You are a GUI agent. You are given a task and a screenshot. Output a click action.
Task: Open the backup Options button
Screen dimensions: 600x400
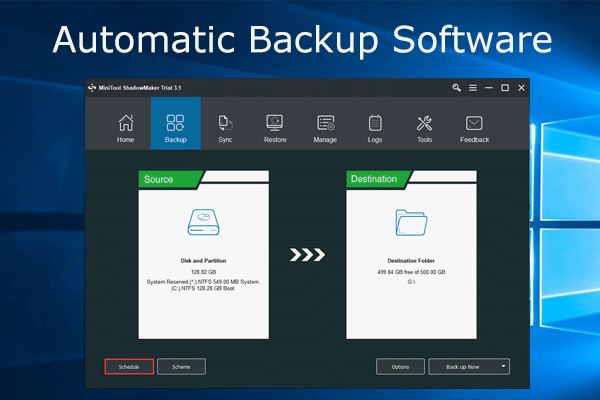tap(400, 367)
